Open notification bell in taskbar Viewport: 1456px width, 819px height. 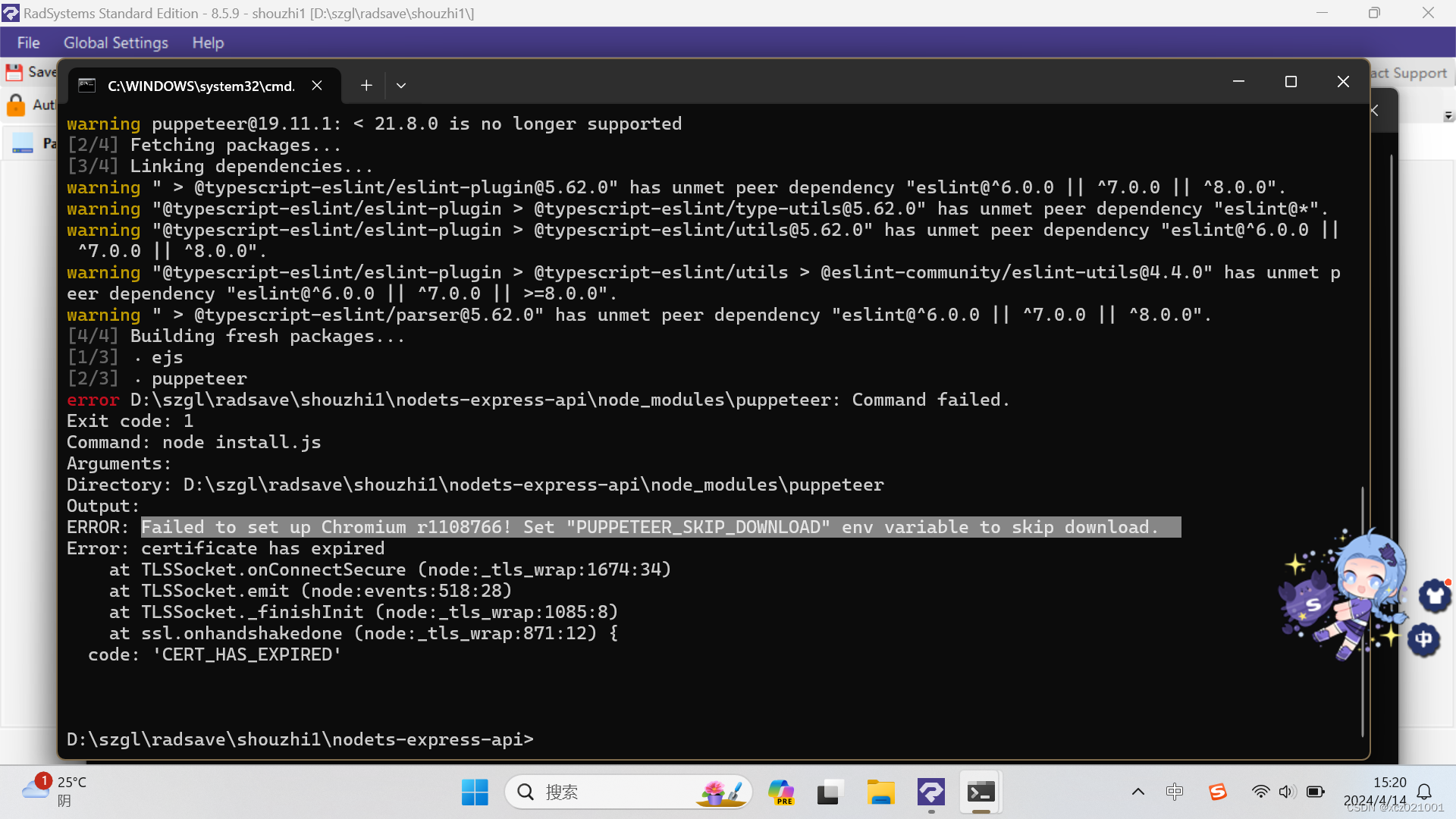click(1424, 792)
